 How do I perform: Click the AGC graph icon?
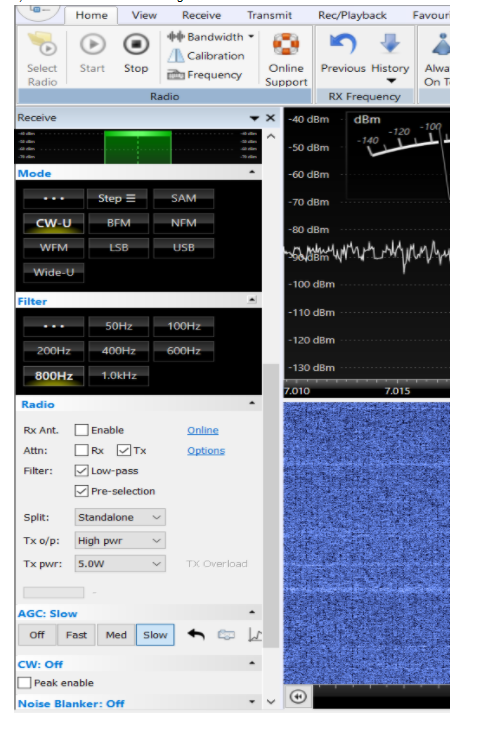255,635
